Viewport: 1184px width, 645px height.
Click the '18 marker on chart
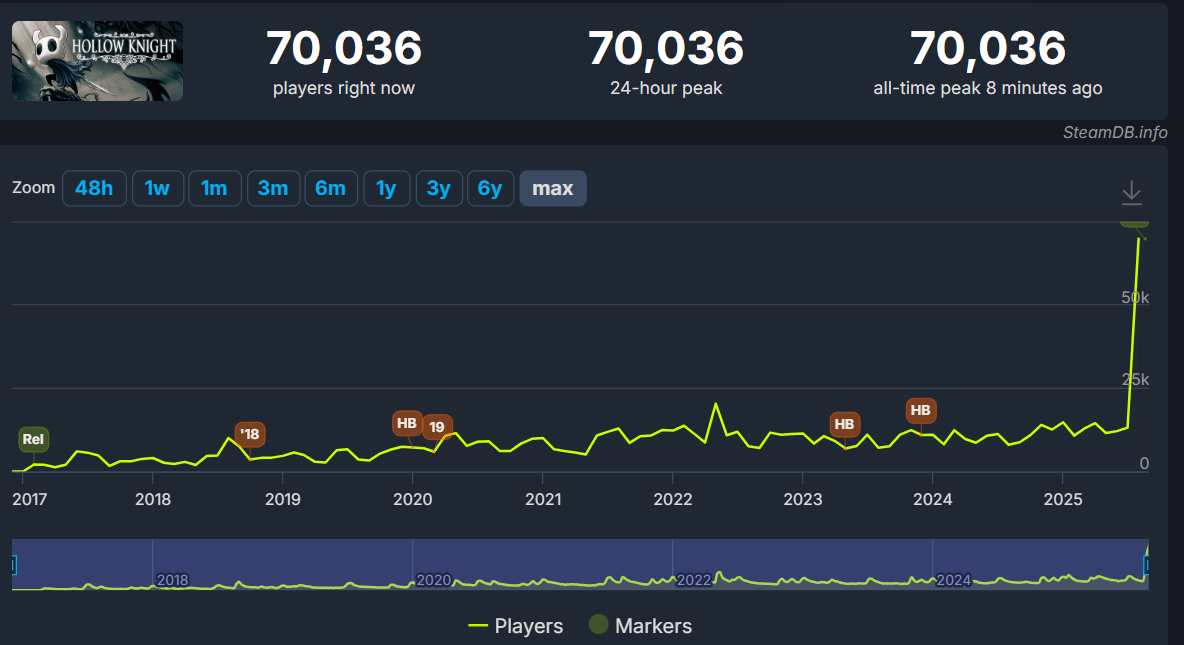(x=250, y=434)
